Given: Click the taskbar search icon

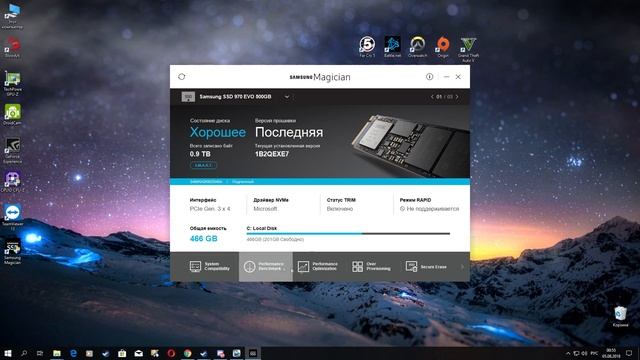Looking at the screenshot, I should [x=24, y=353].
